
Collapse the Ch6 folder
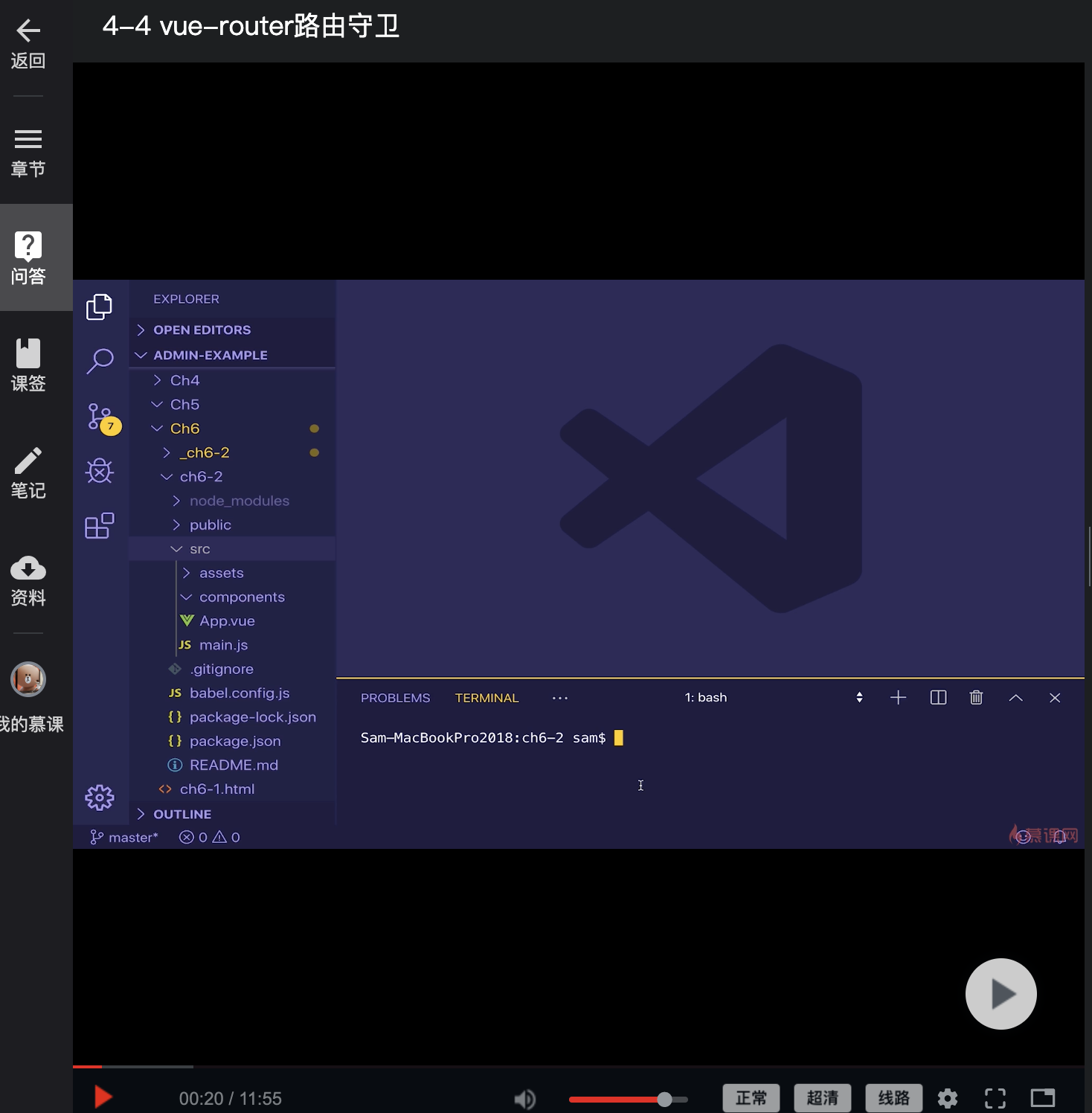(232, 429)
